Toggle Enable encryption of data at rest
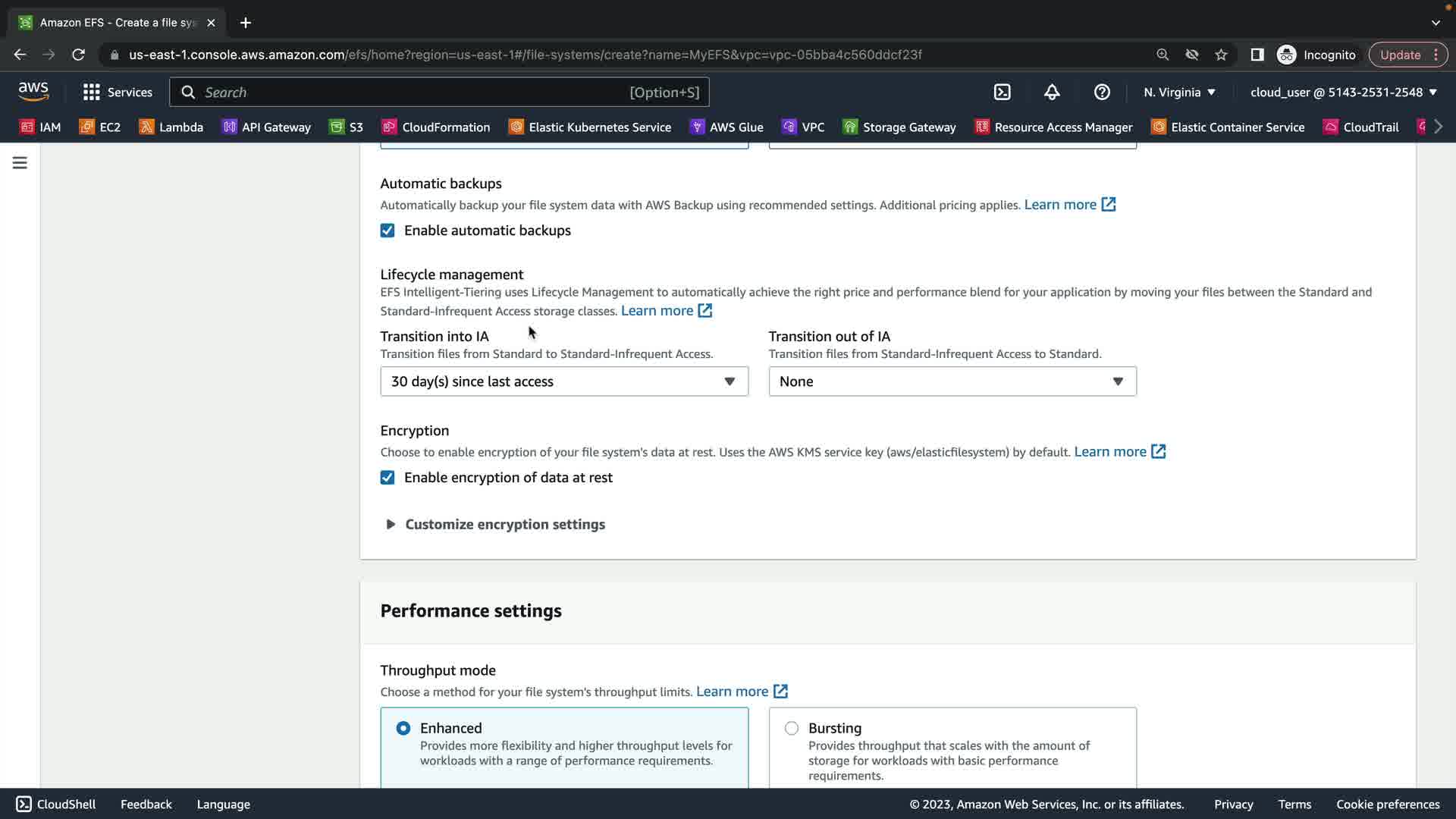This screenshot has height=819, width=1456. [x=388, y=478]
